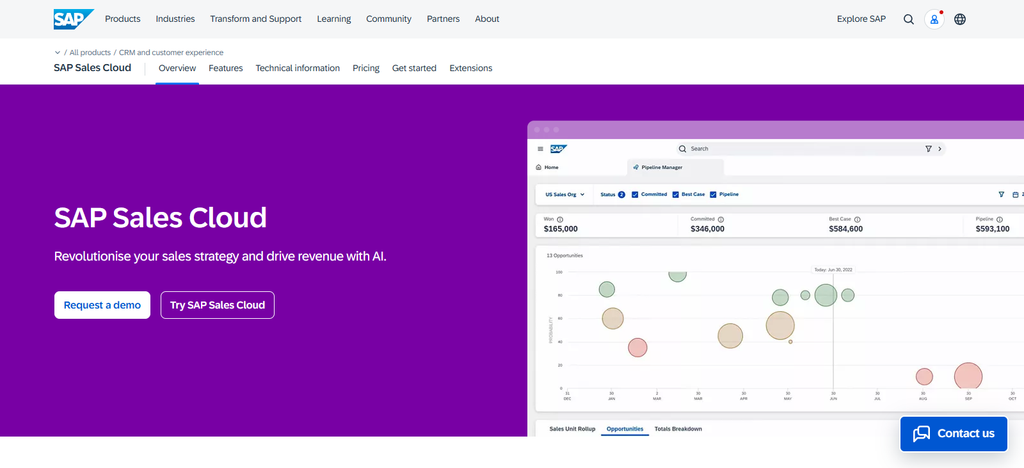The width and height of the screenshot is (1024, 468).
Task: Click the red bubble above AUG
Action: point(923,377)
